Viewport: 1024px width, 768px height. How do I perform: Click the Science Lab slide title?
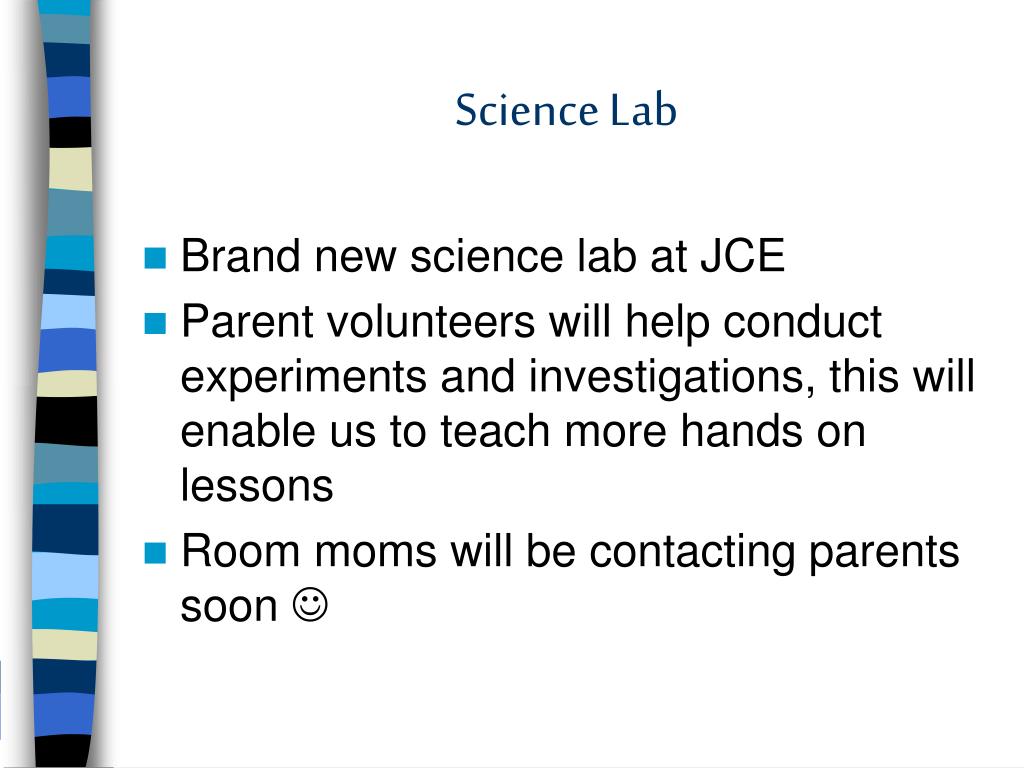pyautogui.click(x=566, y=110)
